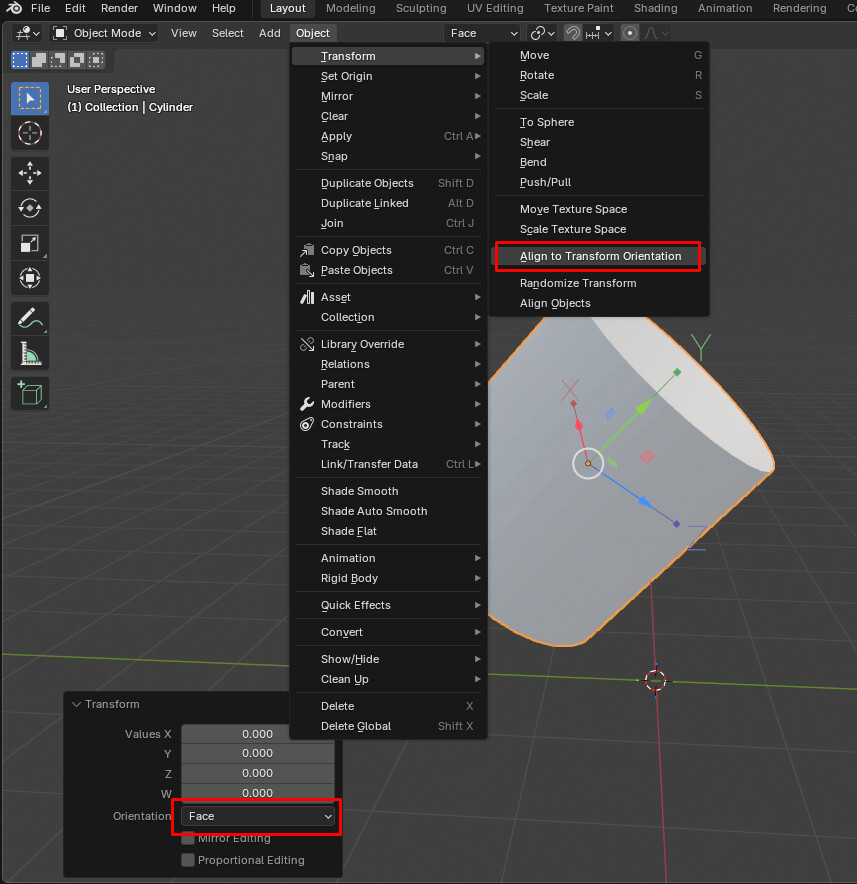857x884 pixels.
Task: Open the Set Origin submenu
Action: (388, 76)
